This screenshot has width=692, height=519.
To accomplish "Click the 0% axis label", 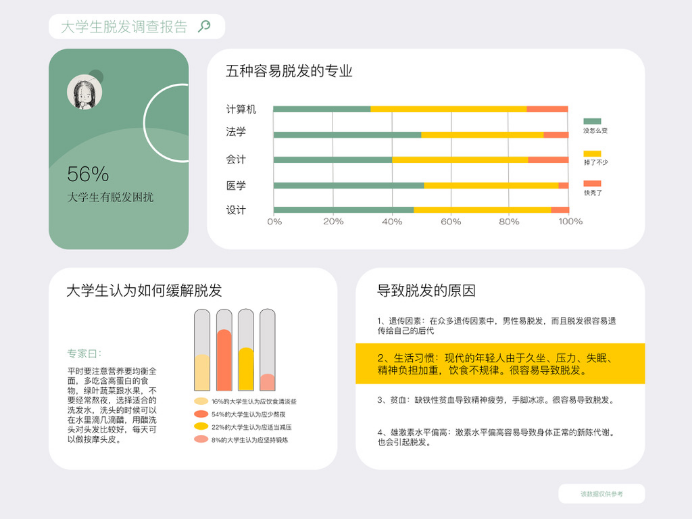I will tap(274, 222).
